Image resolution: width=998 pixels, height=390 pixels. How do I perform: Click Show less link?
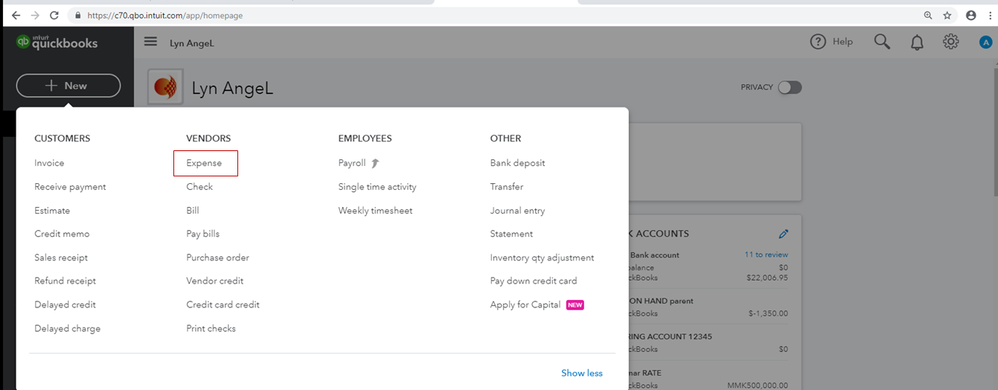pyautogui.click(x=582, y=373)
